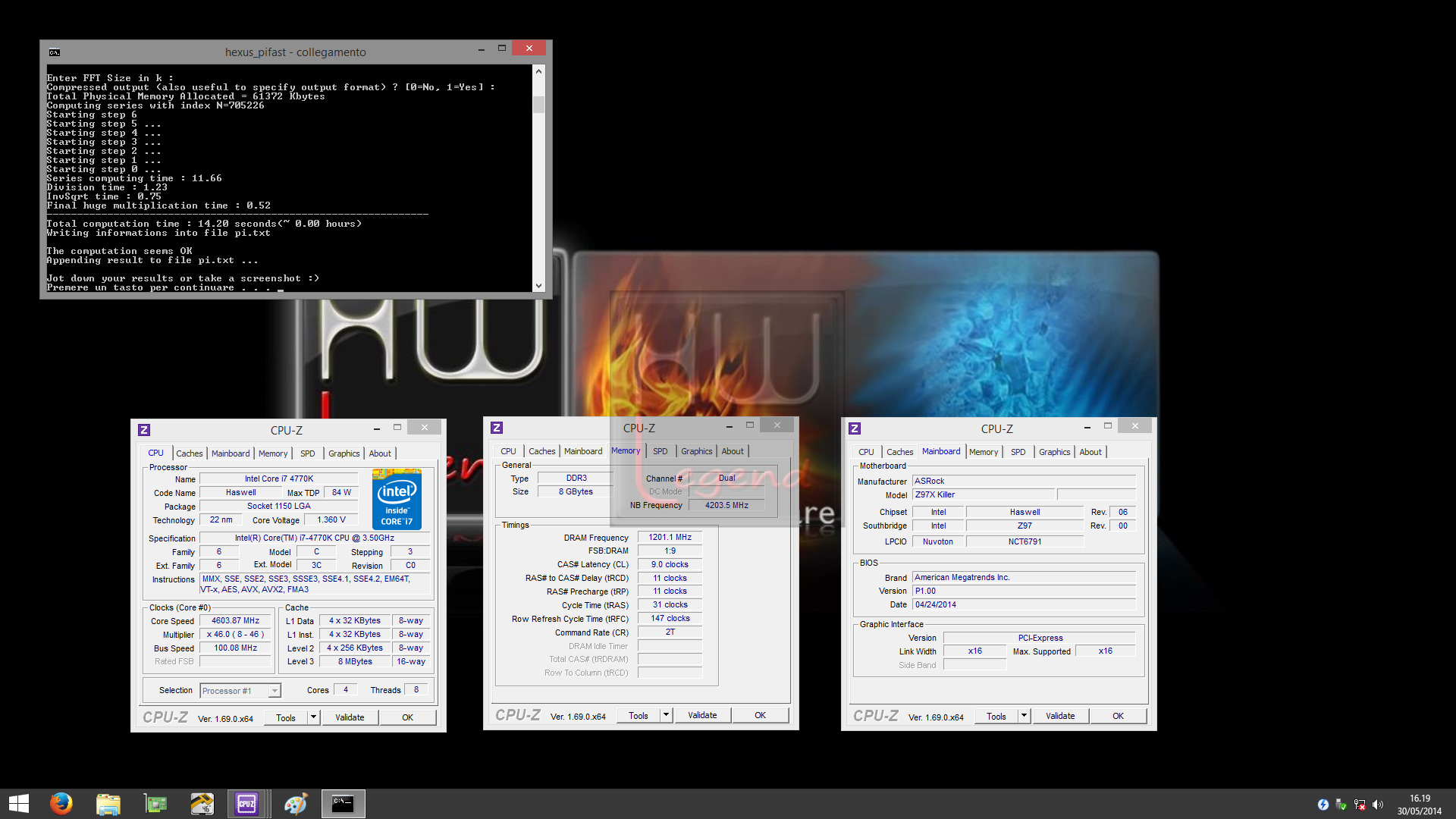Launch Firefox from the taskbar
Screen dimensions: 1456x819
(61, 804)
